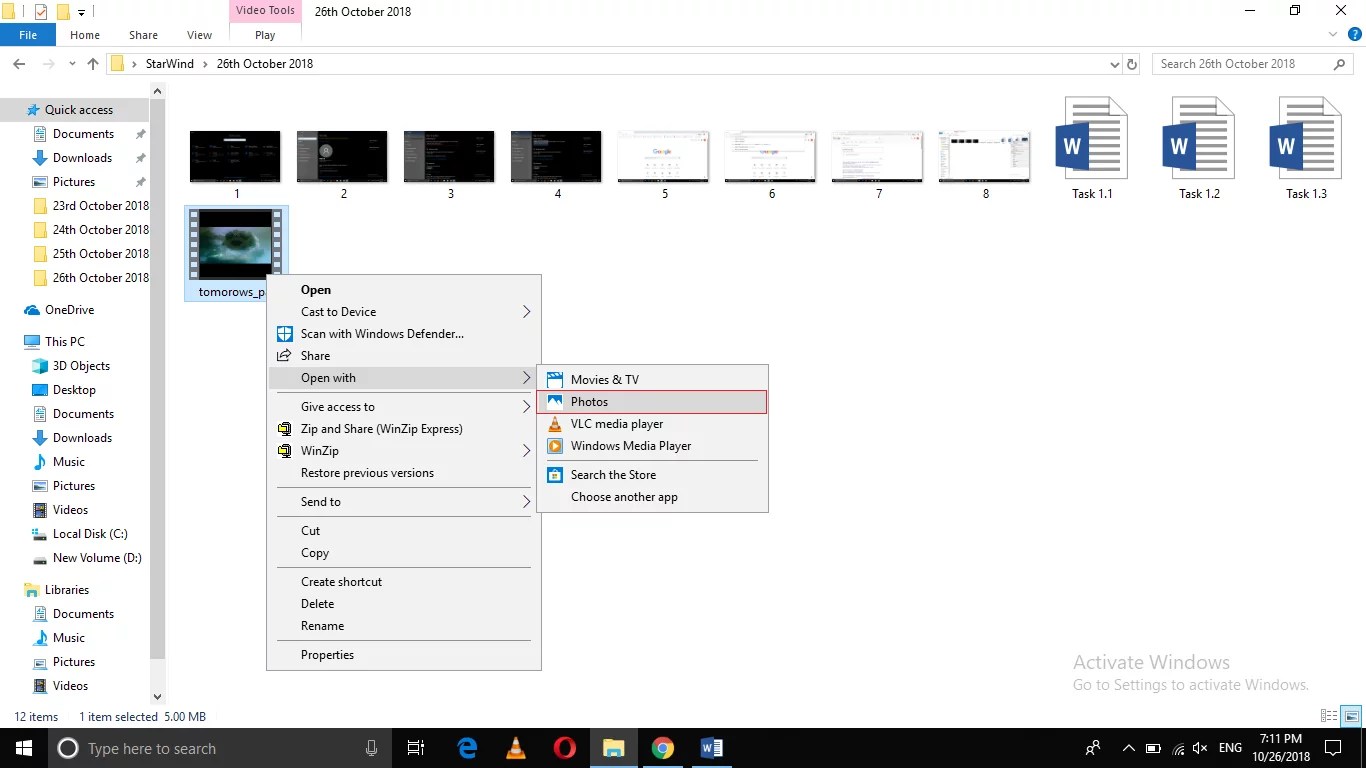Click Choose another app in the submenu
The width and height of the screenshot is (1366, 768).
coord(624,497)
